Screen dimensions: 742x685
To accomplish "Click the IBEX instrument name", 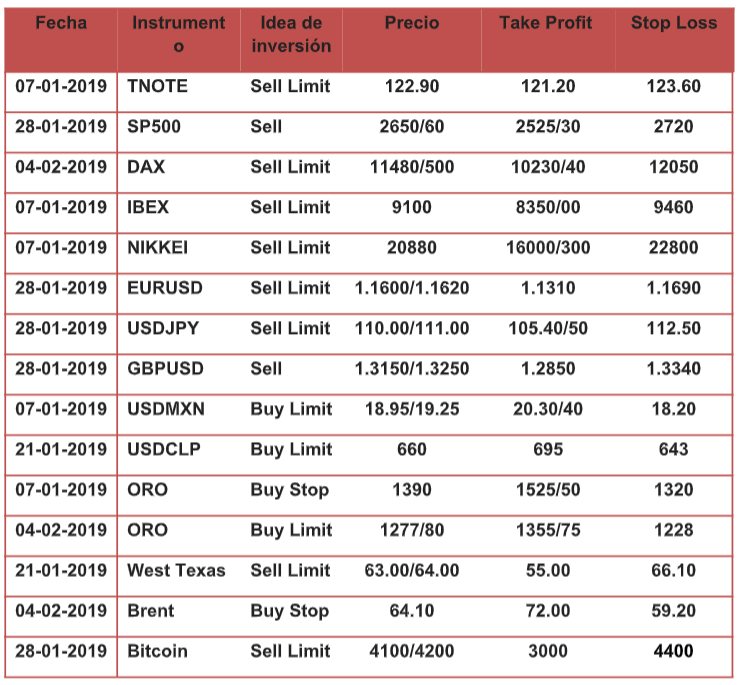I will click(148, 207).
